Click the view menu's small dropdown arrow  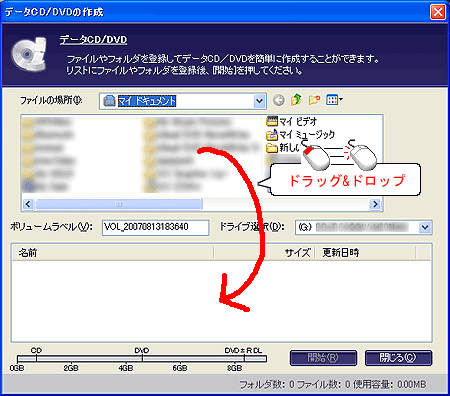[x=341, y=99]
